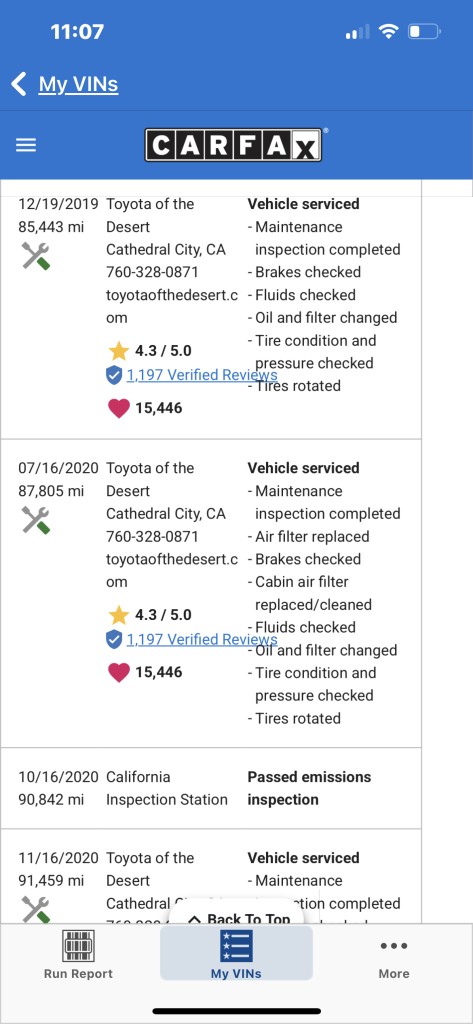The height and width of the screenshot is (1024, 473).
Task: Tap heart icon in 12/19/2019 record
Action: tap(118, 409)
